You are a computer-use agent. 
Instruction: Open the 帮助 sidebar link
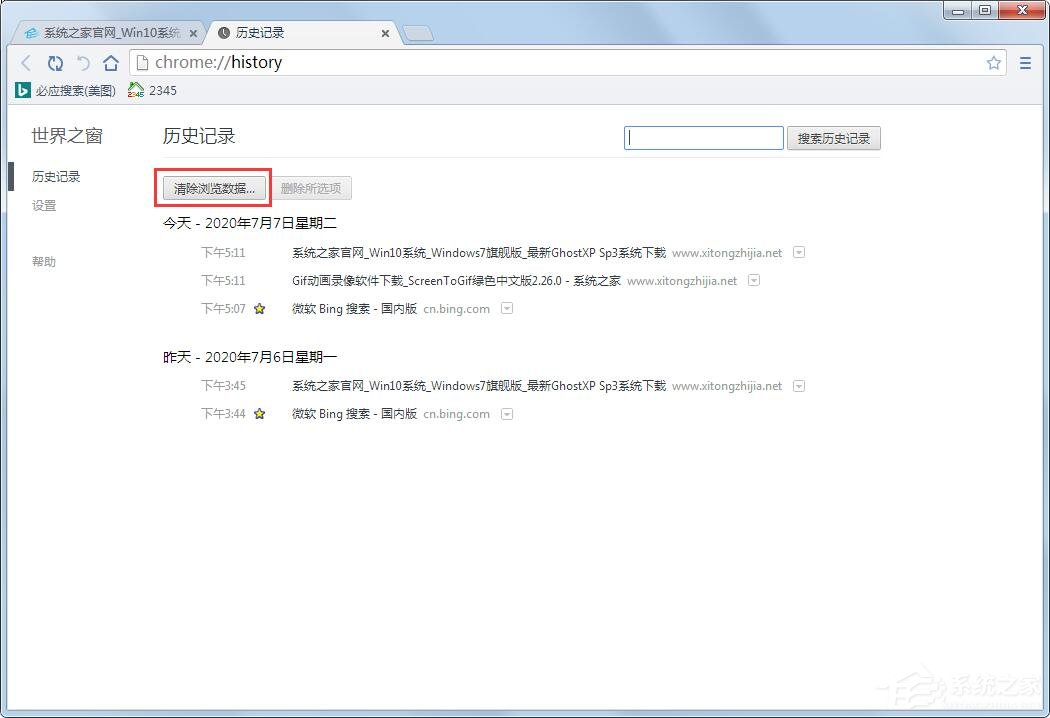(43, 261)
